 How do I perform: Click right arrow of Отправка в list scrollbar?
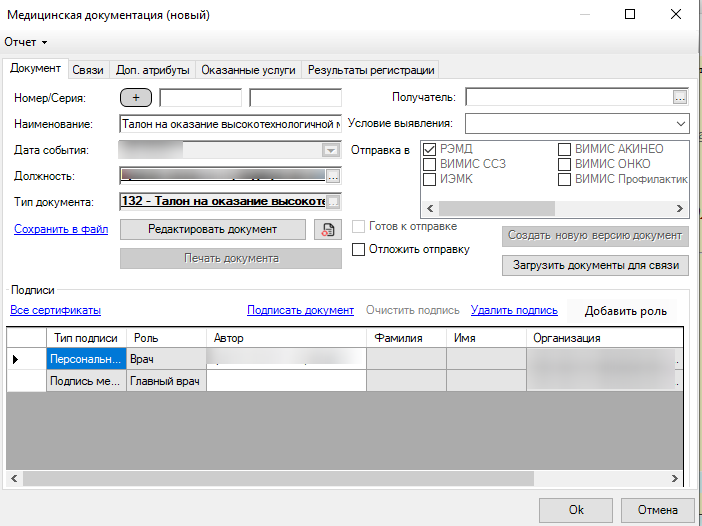680,208
